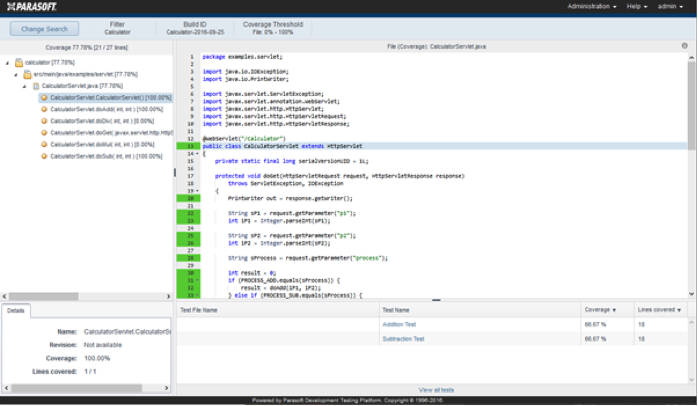The image size is (698, 406).
Task: Open the admin user dropdown
Action: [x=670, y=6]
